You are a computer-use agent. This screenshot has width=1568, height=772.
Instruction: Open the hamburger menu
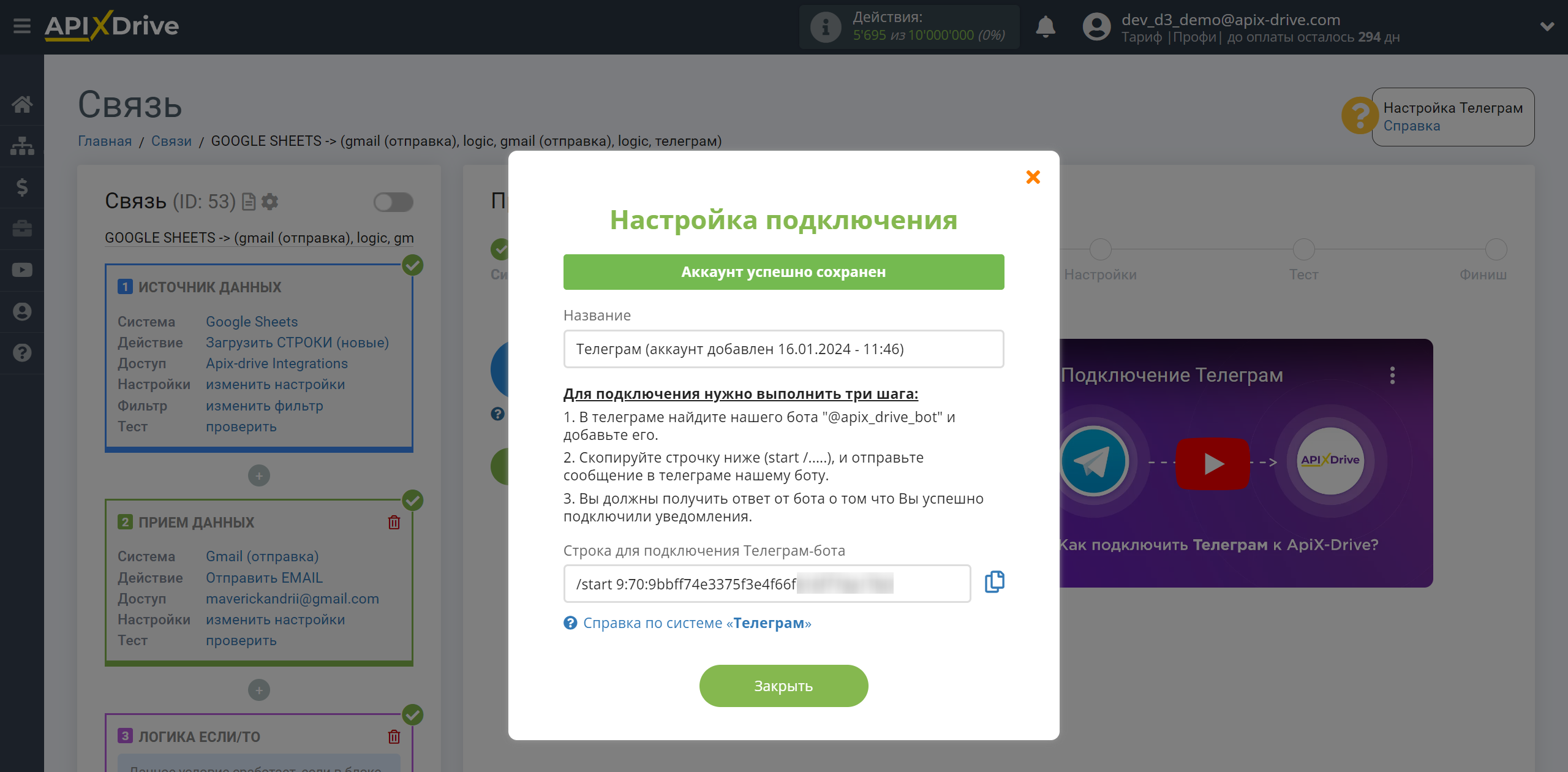(x=22, y=26)
